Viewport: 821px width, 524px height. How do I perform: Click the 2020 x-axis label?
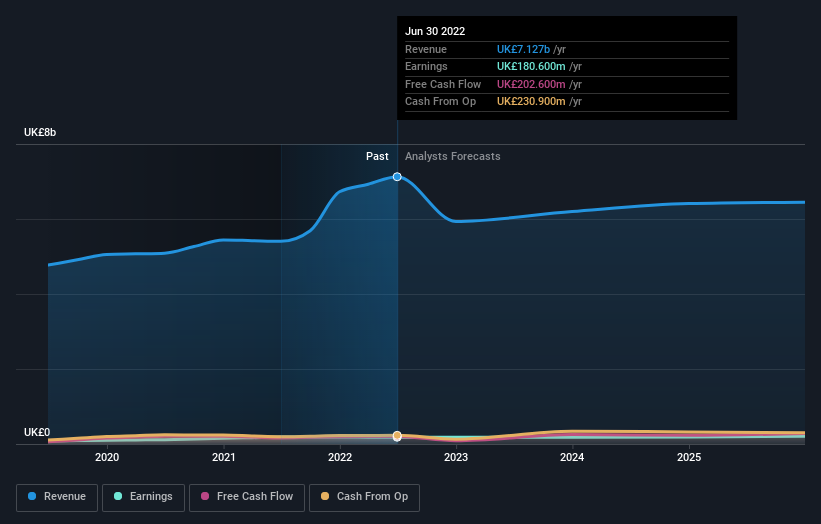(107, 458)
